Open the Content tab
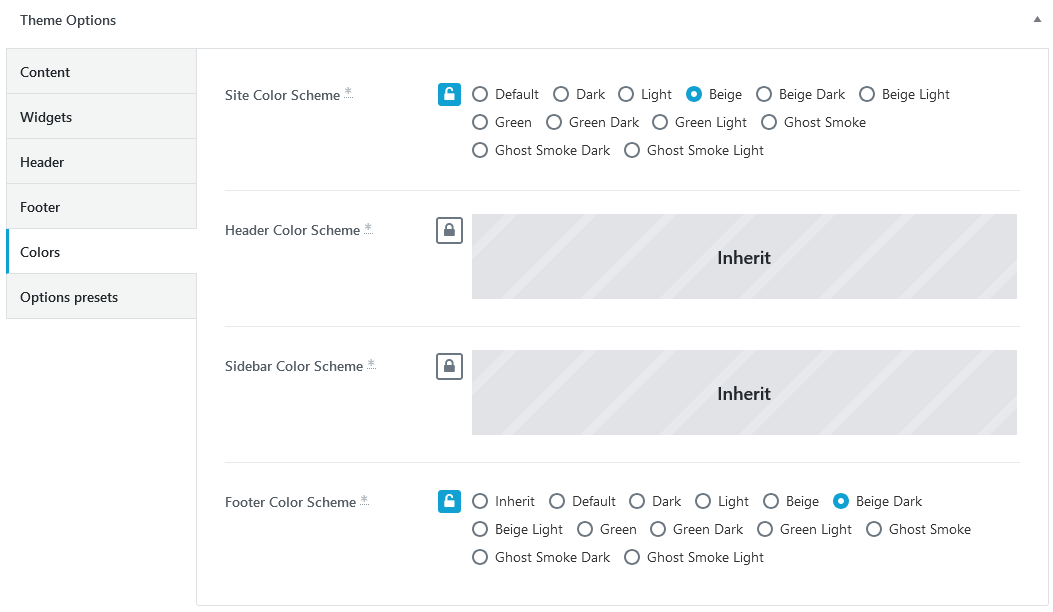The width and height of the screenshot is (1053, 612). [101, 72]
